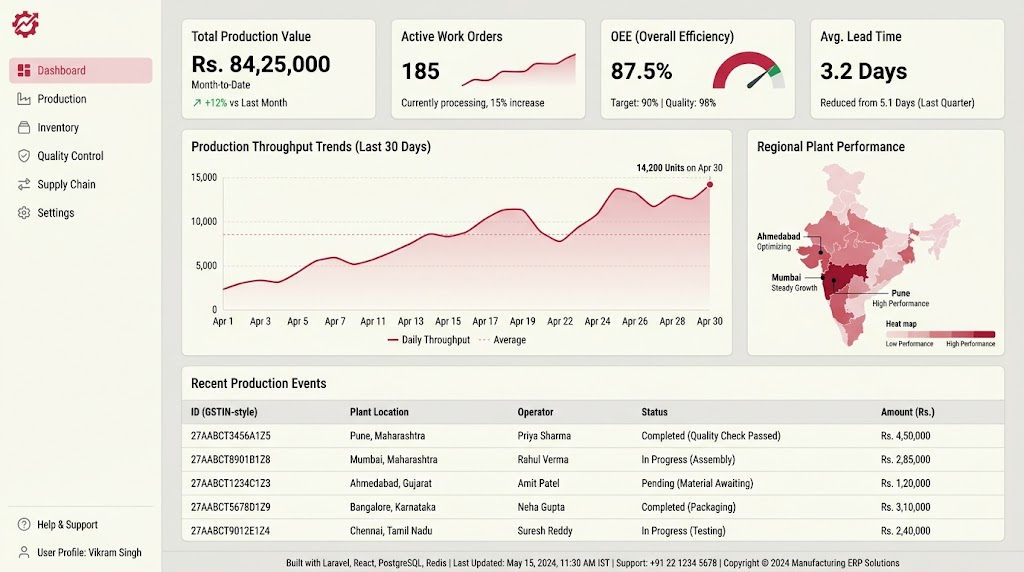Screen dimensions: 1024x572
Task: Click Ahmedabad, Gujarat cell
Action: pyautogui.click(x=391, y=484)
